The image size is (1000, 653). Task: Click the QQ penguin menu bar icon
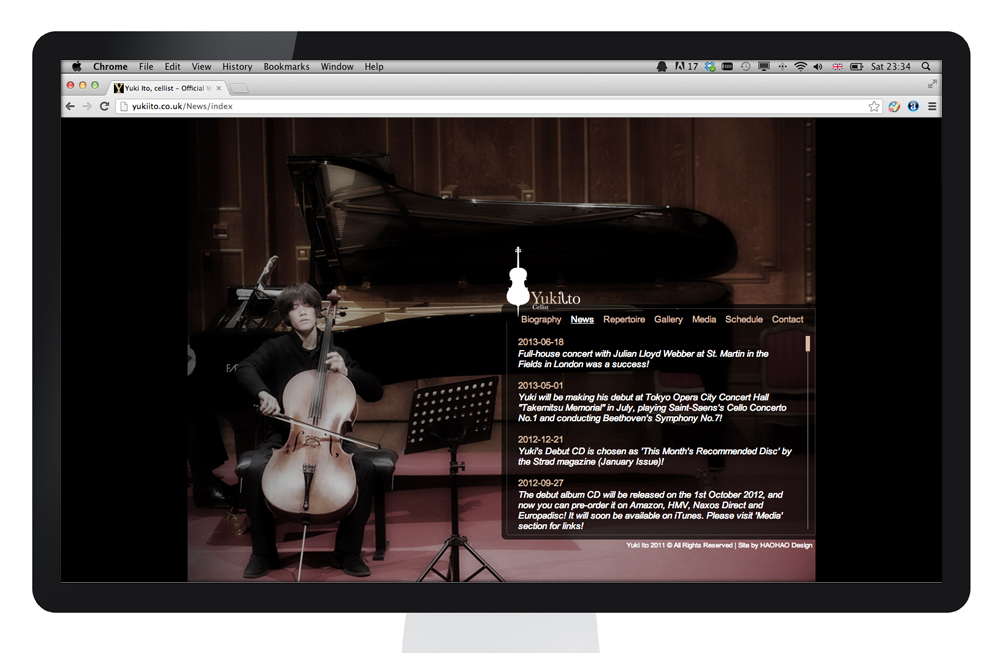point(662,66)
